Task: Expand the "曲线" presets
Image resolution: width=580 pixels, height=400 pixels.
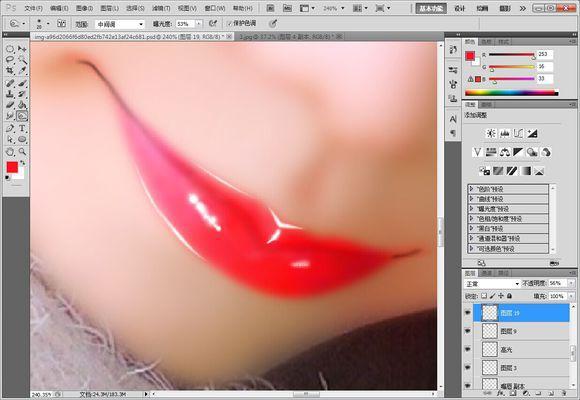Action: point(471,199)
